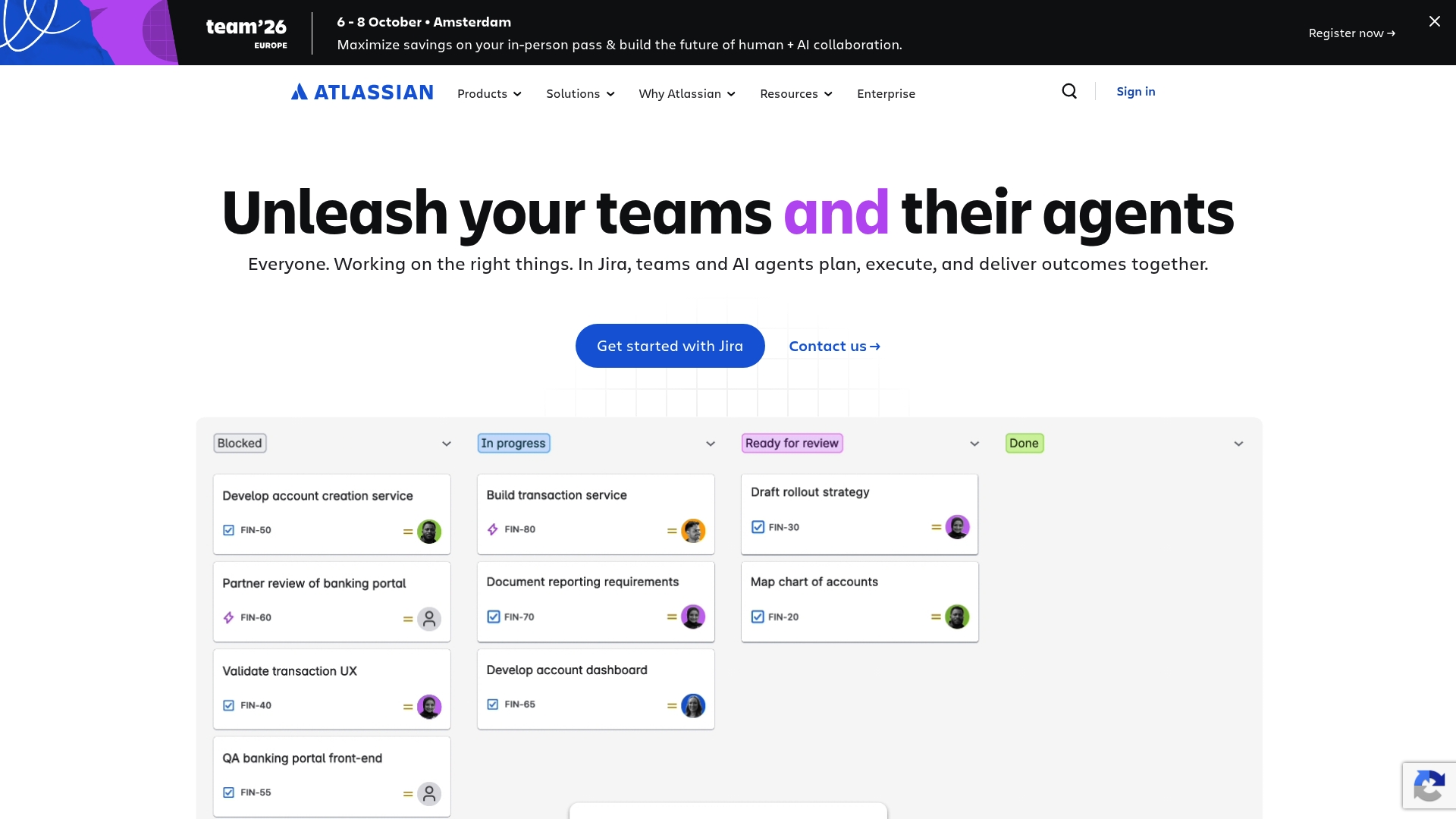
Task: Select the Ready for review label
Action: click(792, 443)
